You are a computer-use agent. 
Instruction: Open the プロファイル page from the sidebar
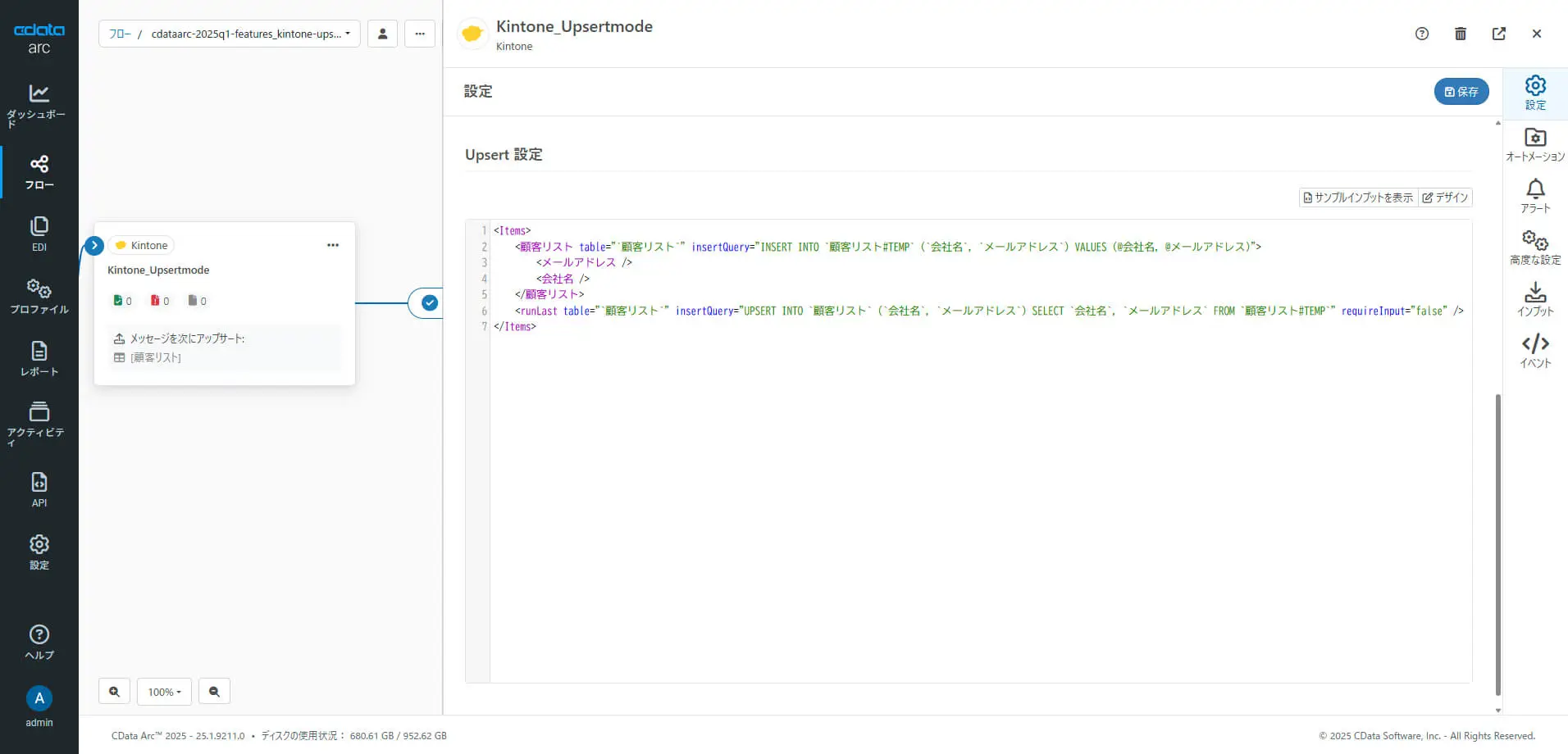39,297
